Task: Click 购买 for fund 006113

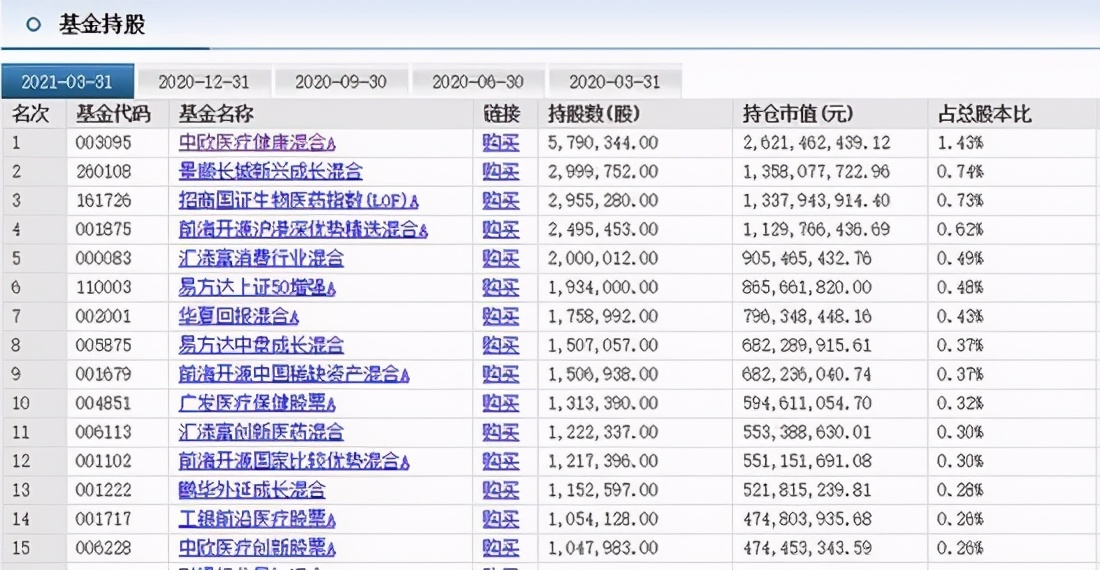Action: pyautogui.click(x=501, y=432)
